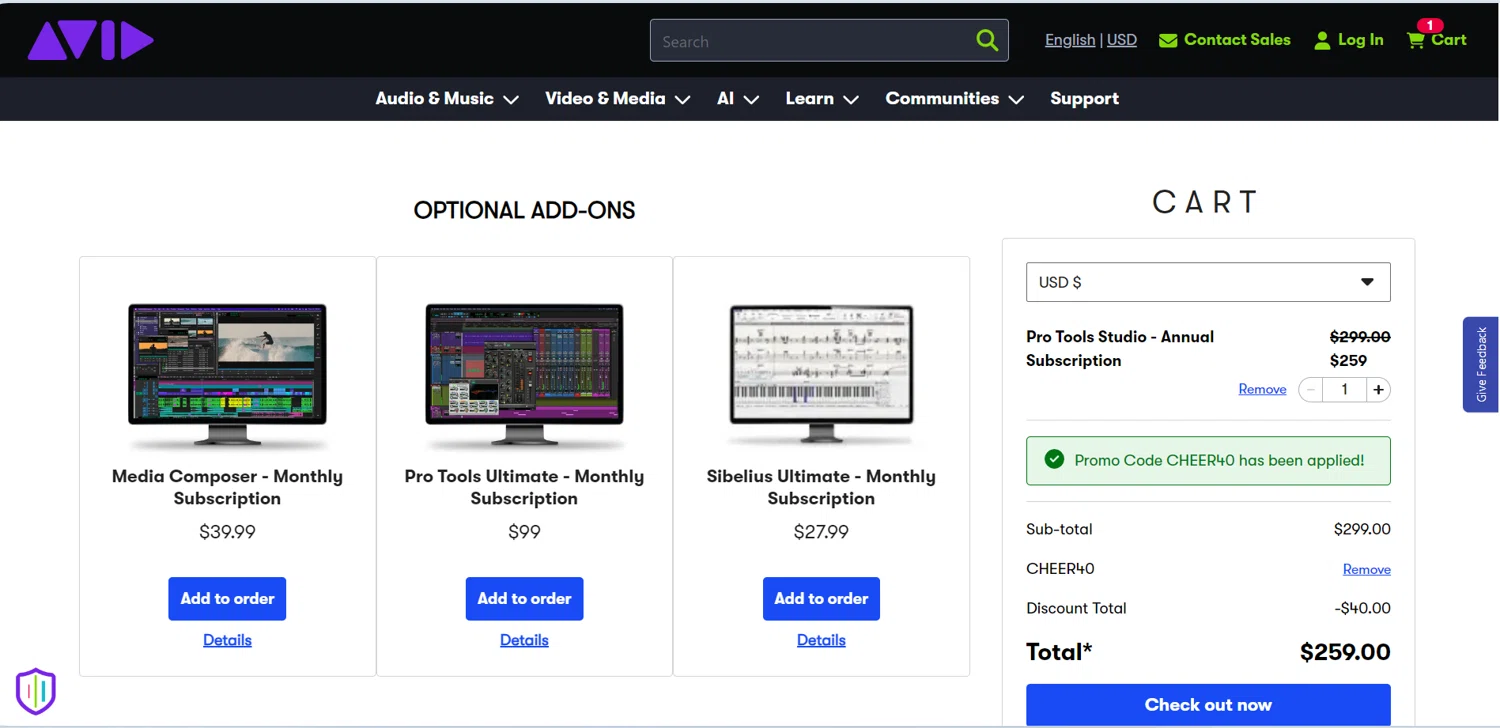Click Check out now button
Image resolution: width=1500 pixels, height=728 pixels.
click(1208, 704)
